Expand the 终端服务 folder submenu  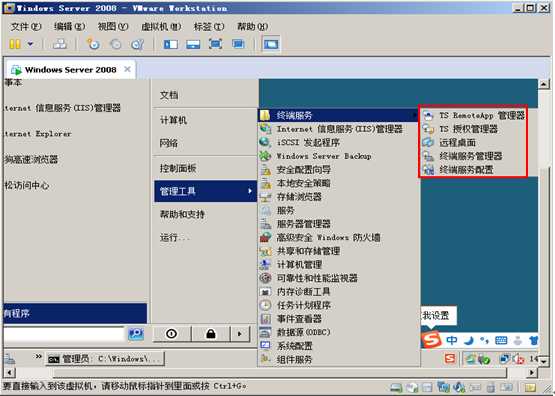[338, 115]
